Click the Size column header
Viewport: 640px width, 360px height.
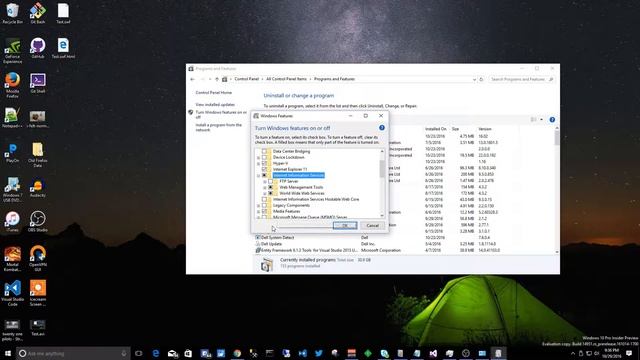[x=455, y=129]
